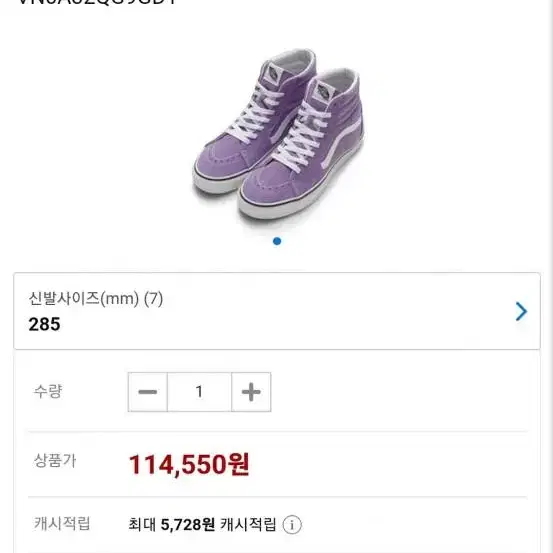Click the 수량 quantity label

(x=48, y=391)
